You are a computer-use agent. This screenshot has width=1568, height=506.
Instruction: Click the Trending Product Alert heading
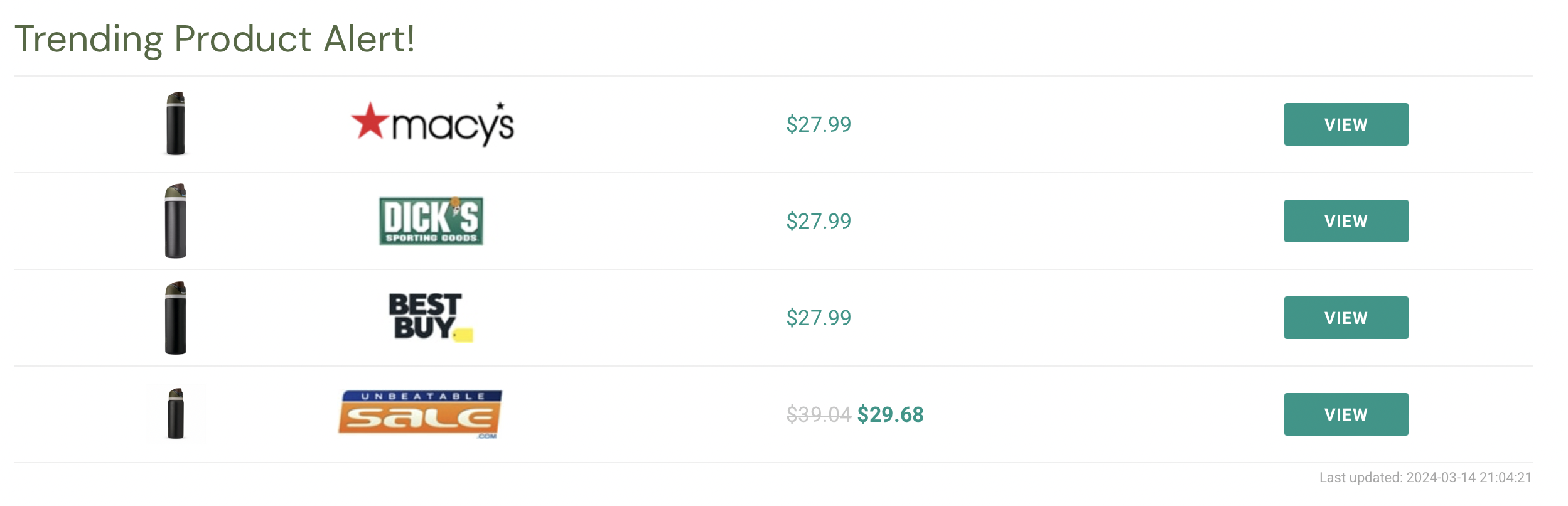[215, 39]
